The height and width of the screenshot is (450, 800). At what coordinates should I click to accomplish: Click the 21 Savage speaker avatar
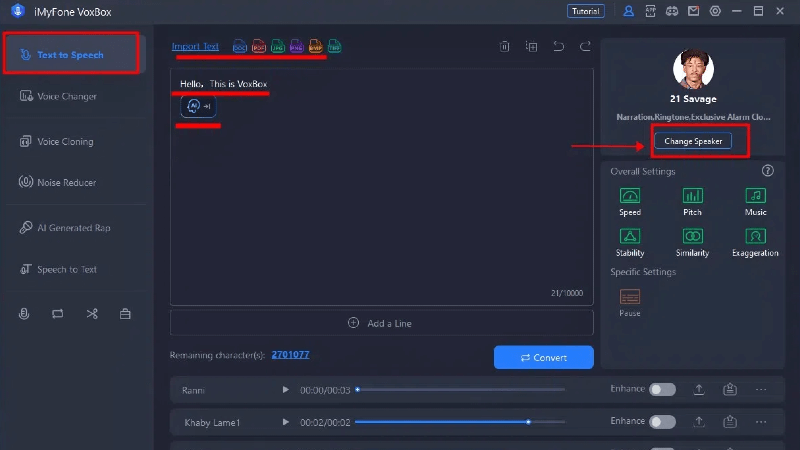[x=693, y=69]
